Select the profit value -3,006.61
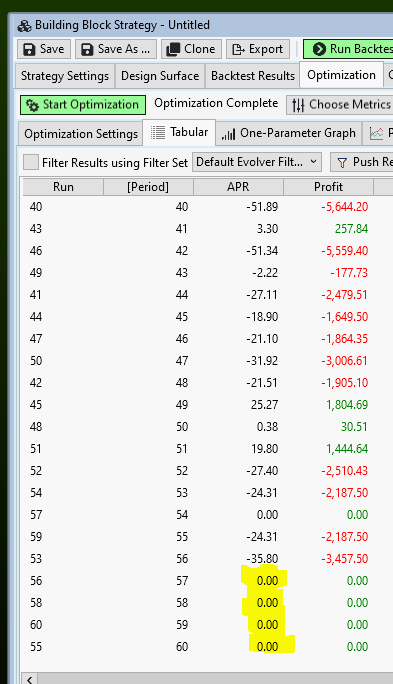Screen dimensions: 393x684 point(345,361)
